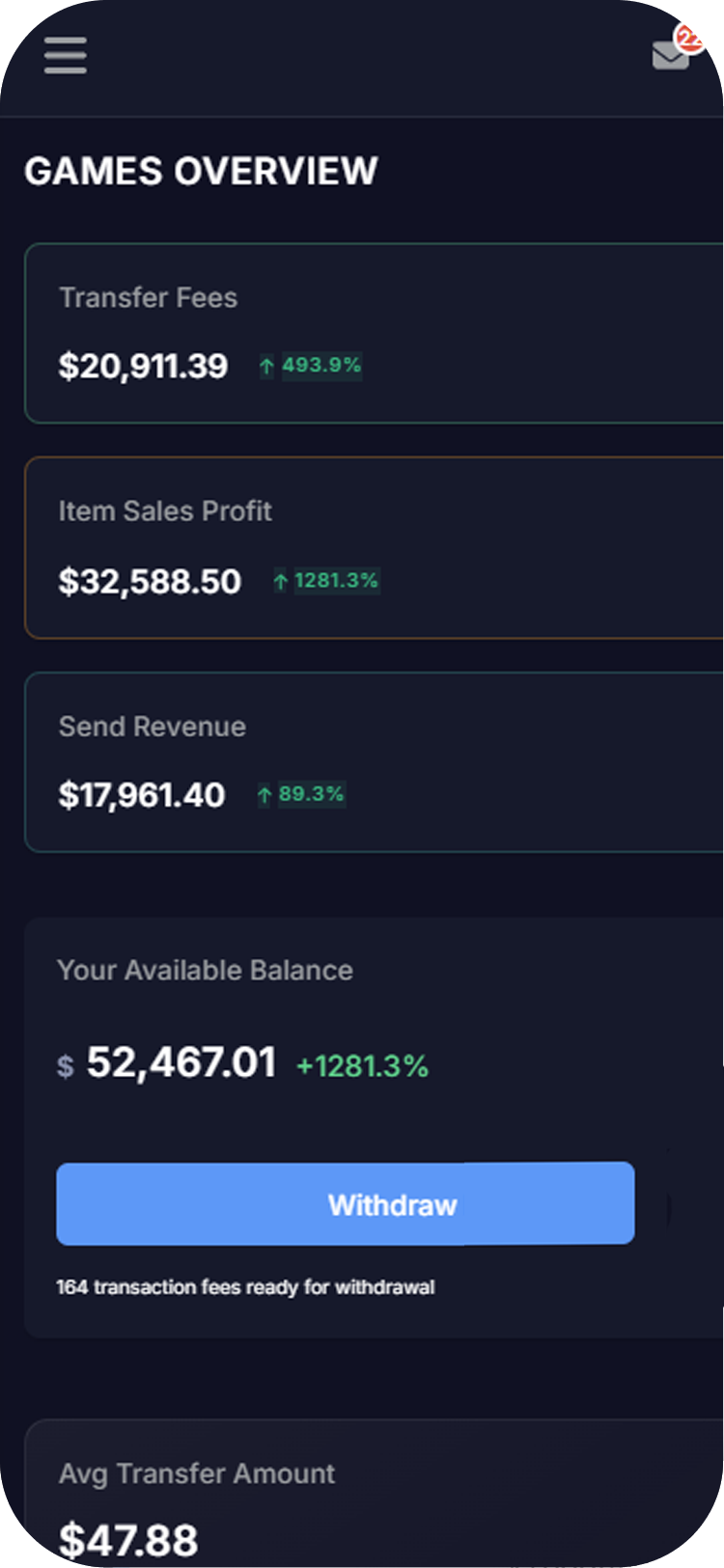Open the hamburger navigation menu
This screenshot has width=724, height=1568.
tap(66, 56)
